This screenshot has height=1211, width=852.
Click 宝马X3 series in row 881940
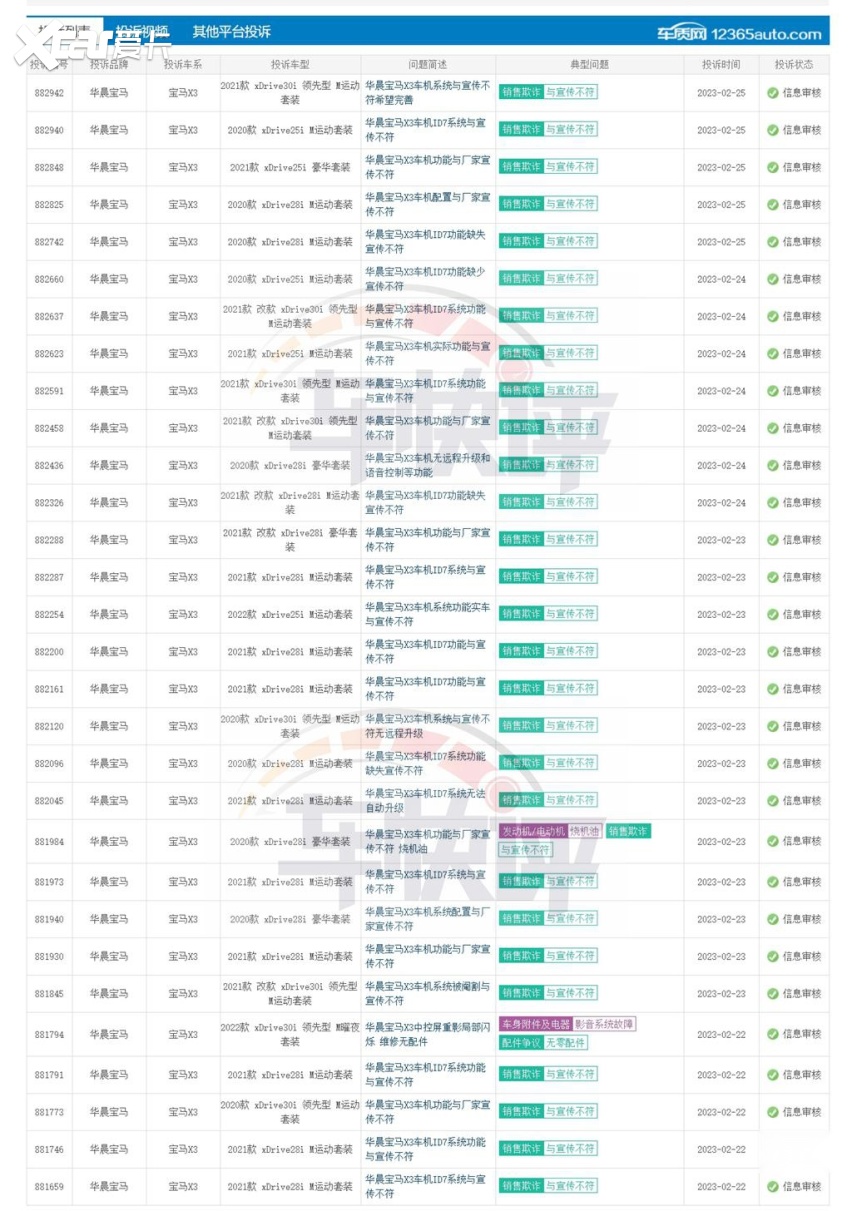coord(183,919)
